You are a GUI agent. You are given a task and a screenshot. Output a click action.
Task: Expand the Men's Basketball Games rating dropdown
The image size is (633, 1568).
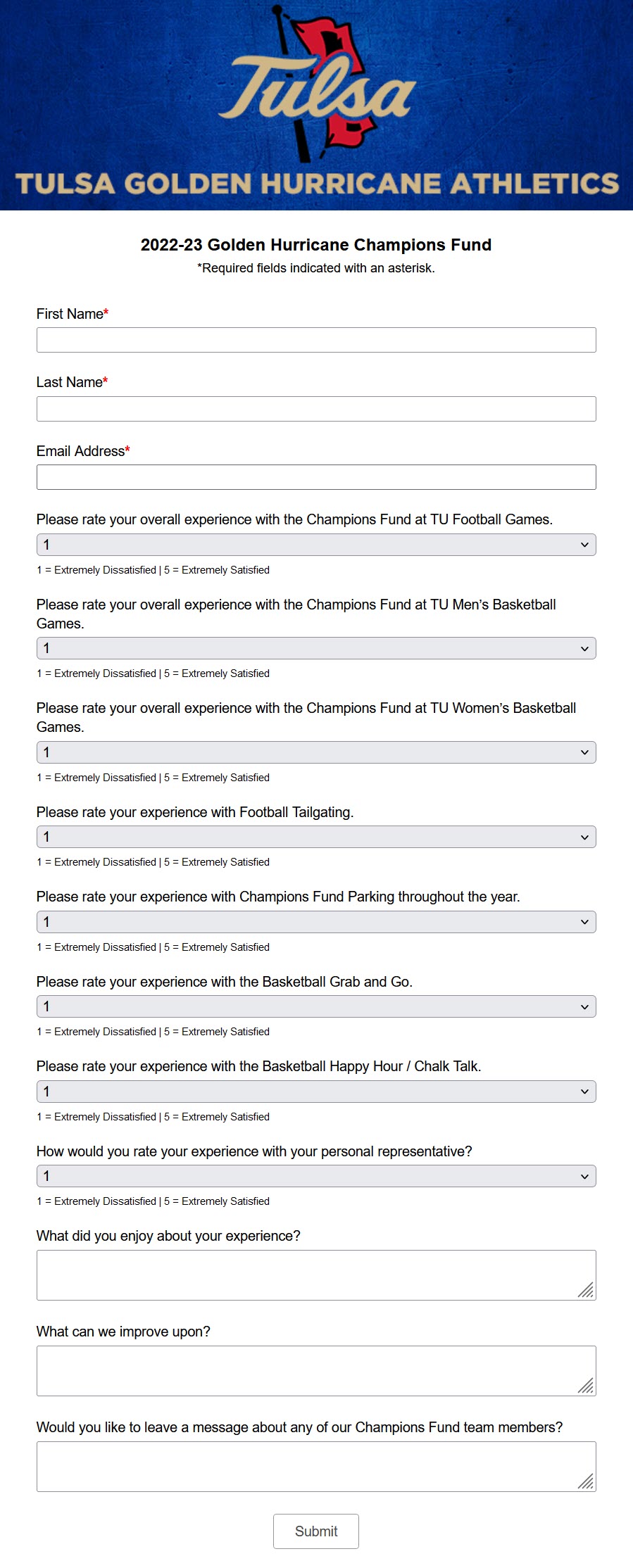316,648
